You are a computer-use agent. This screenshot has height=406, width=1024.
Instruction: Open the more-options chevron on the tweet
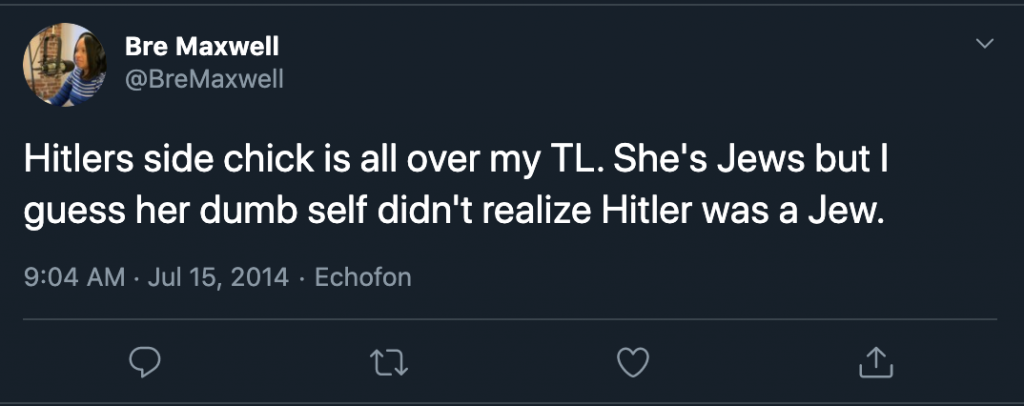click(985, 44)
